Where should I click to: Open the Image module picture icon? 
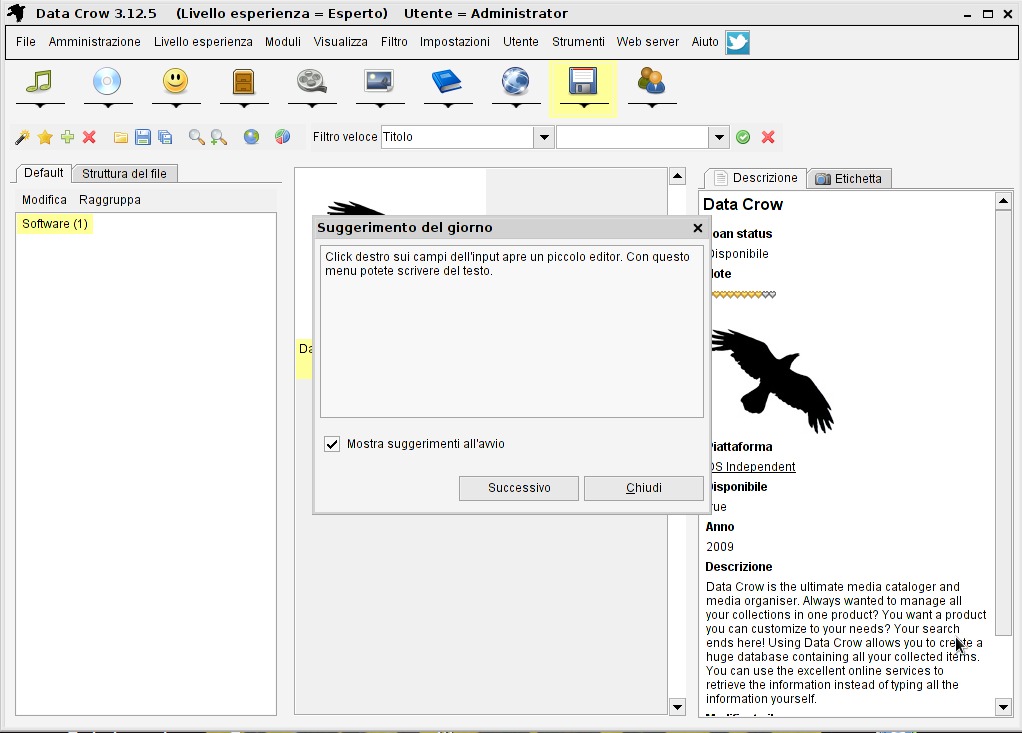click(379, 81)
